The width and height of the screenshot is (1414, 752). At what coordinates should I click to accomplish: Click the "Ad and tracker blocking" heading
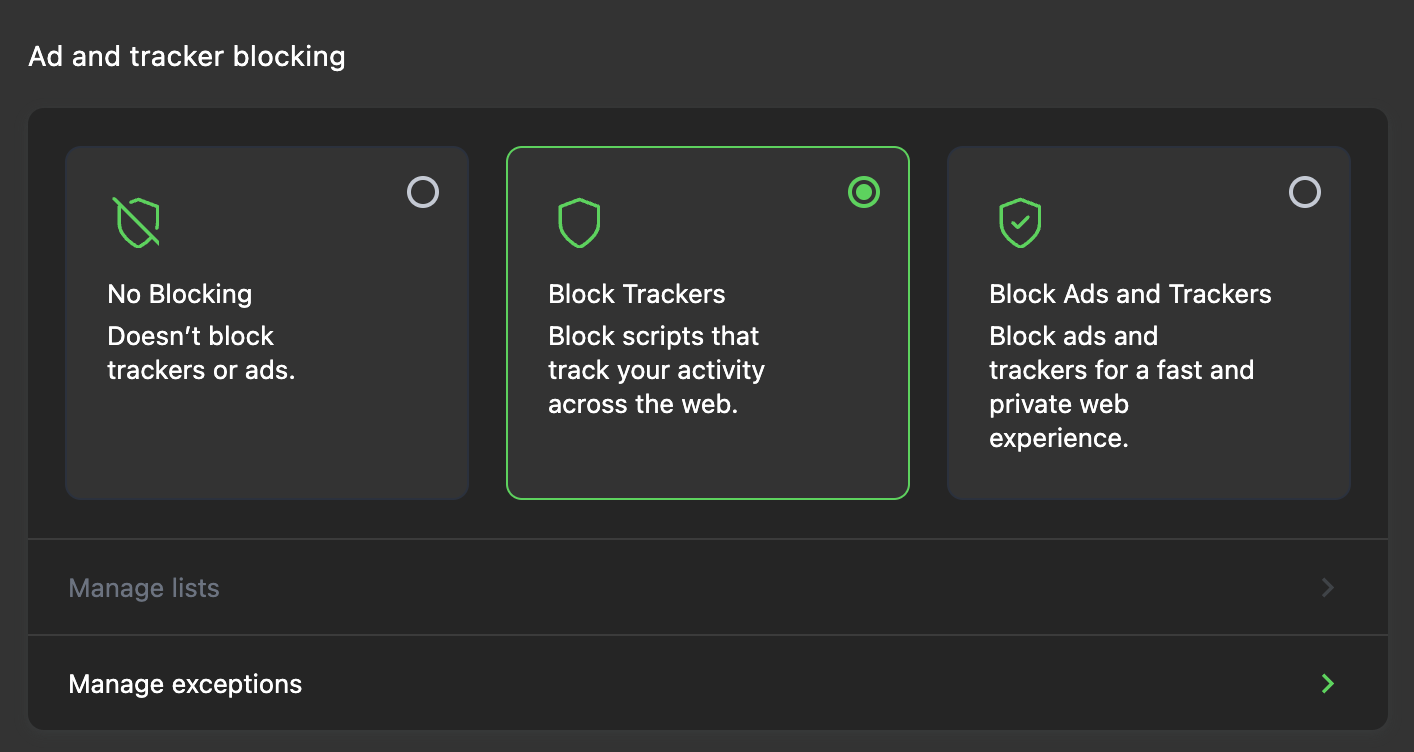pos(187,56)
